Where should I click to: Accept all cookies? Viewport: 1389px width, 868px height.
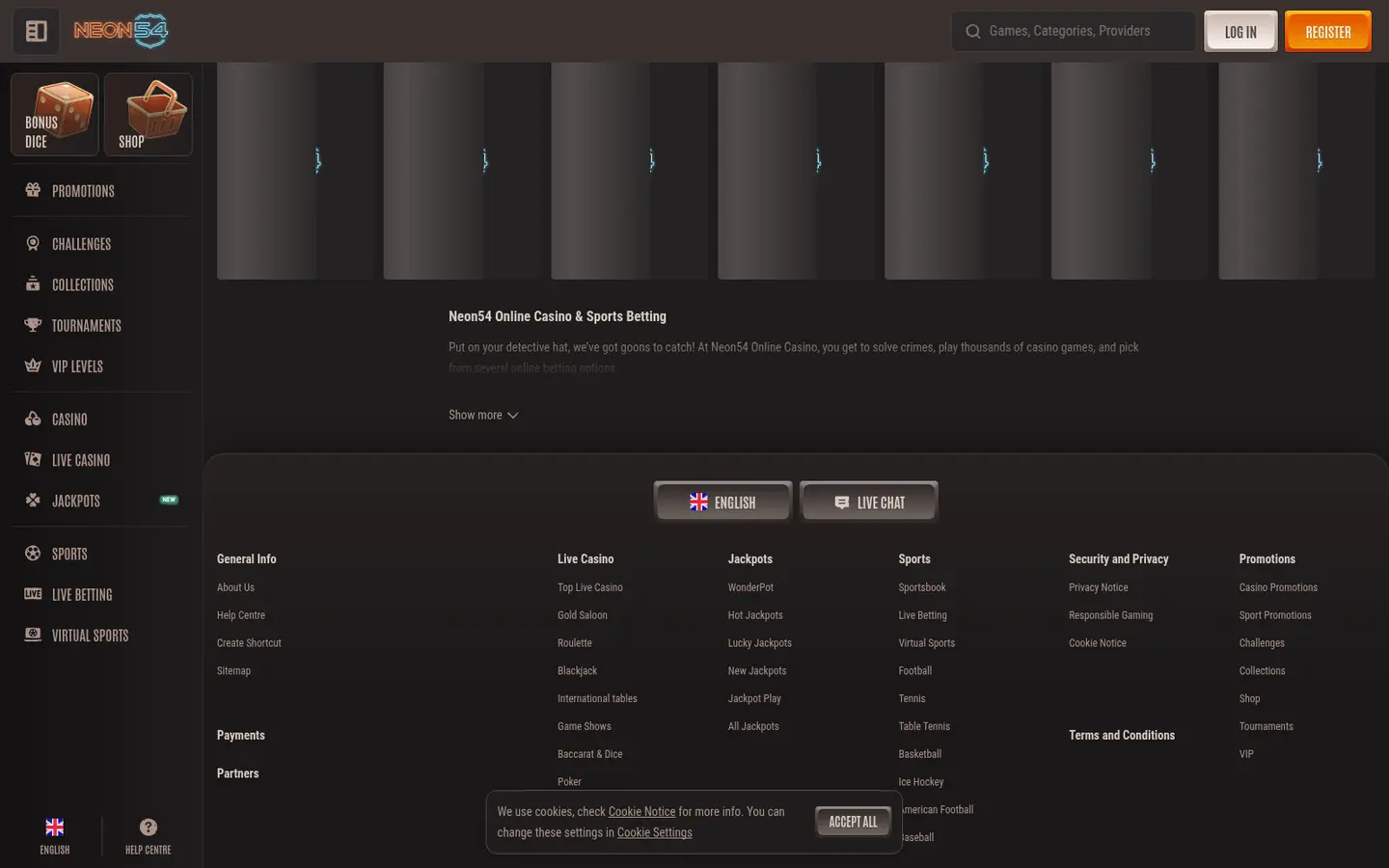coord(854,822)
